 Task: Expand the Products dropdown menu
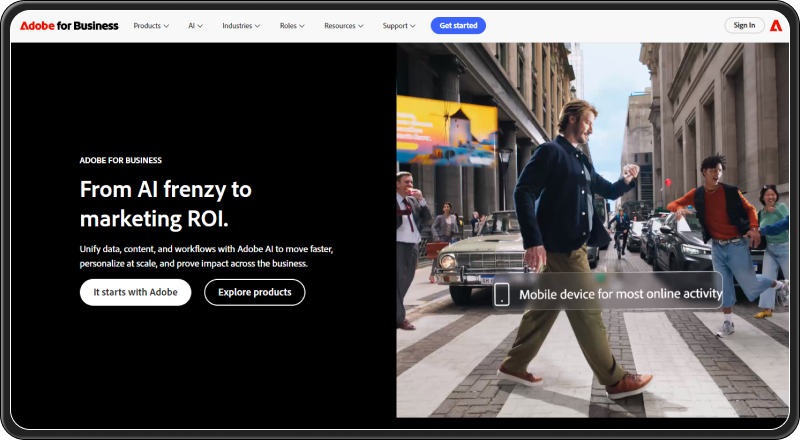point(151,25)
